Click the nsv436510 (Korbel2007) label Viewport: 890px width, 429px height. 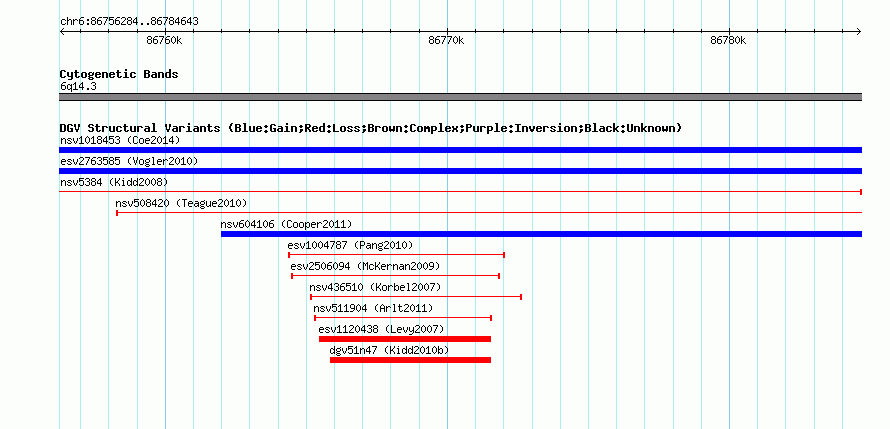tap(375, 287)
